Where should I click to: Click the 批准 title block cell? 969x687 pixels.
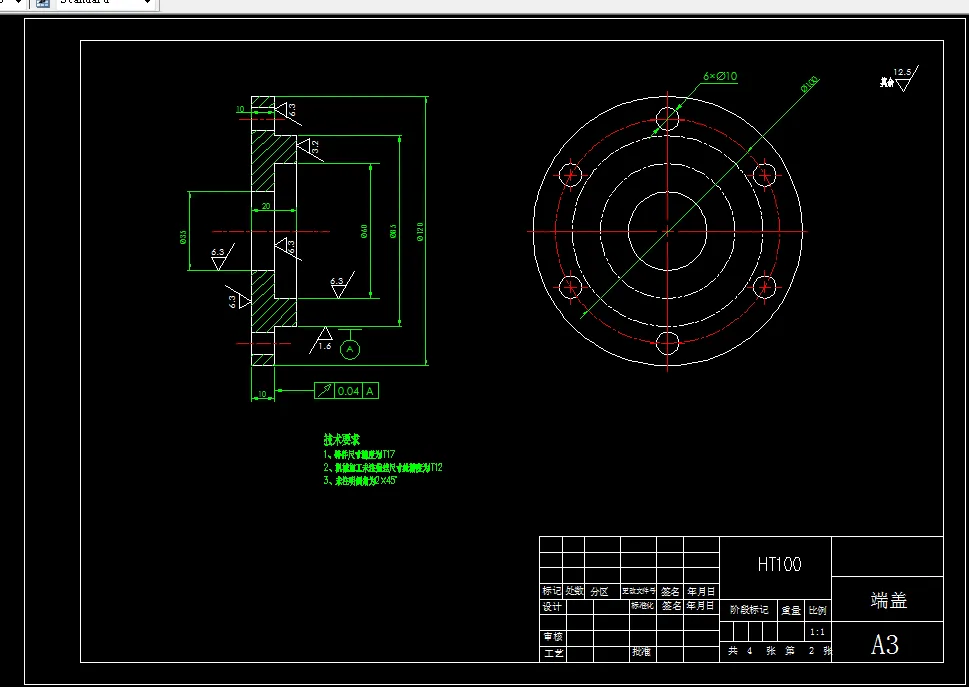click(641, 652)
